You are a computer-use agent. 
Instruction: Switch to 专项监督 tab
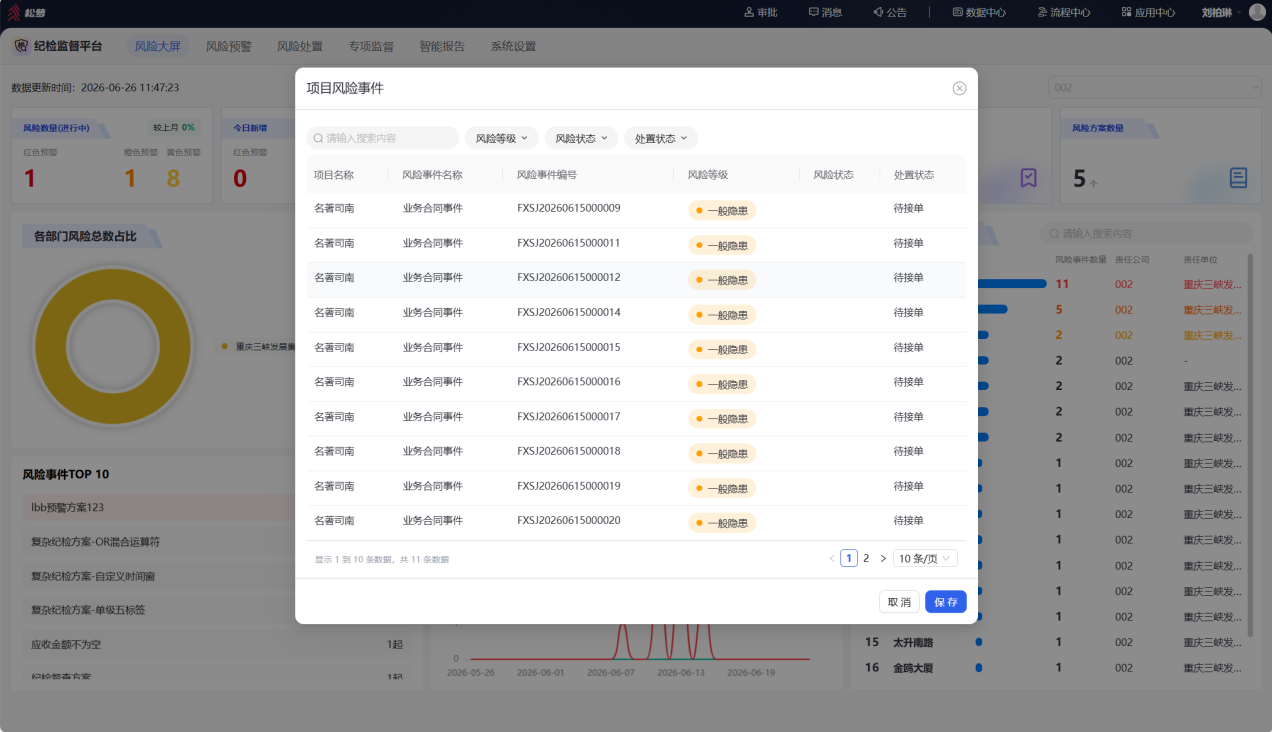(x=371, y=46)
